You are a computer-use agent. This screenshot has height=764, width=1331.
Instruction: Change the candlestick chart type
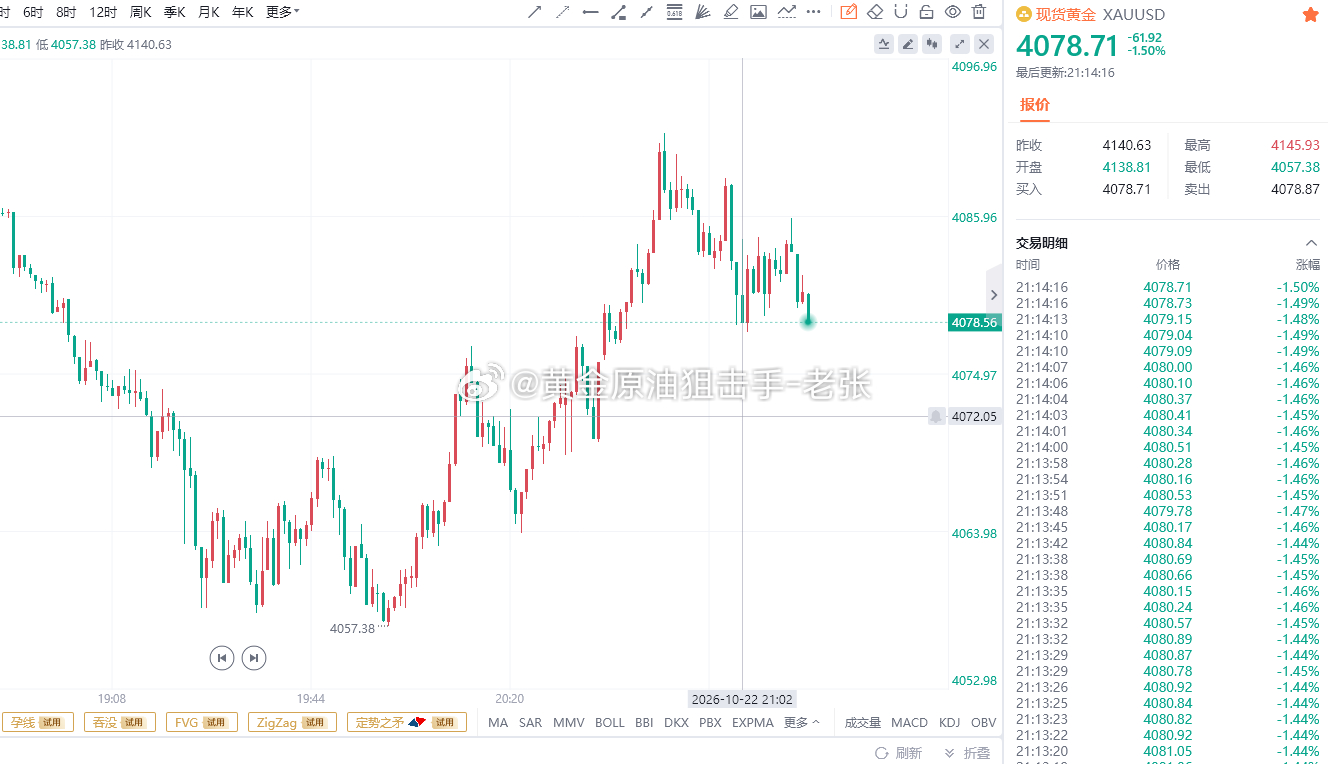(x=933, y=44)
